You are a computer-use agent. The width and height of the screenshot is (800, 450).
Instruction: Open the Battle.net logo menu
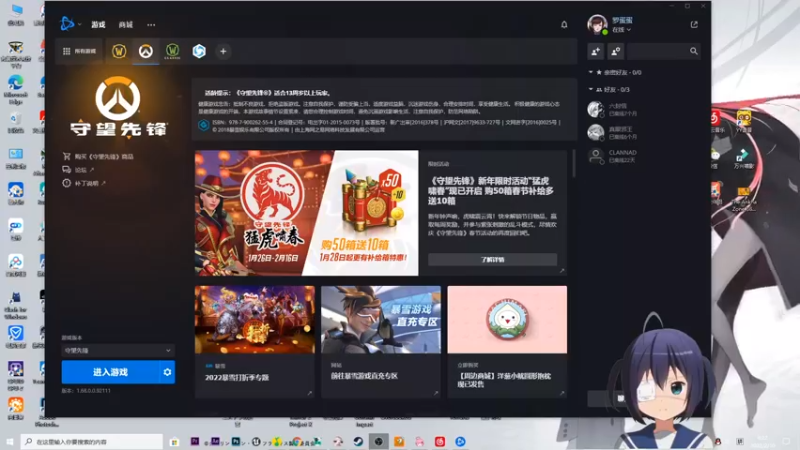point(68,23)
